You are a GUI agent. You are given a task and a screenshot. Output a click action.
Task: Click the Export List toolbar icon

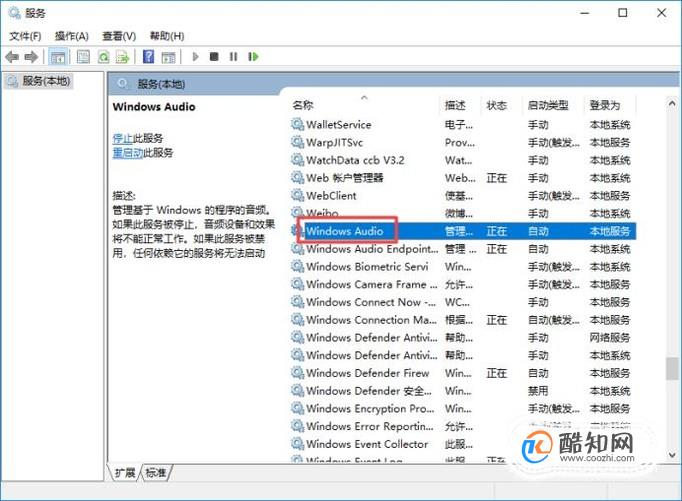123,57
